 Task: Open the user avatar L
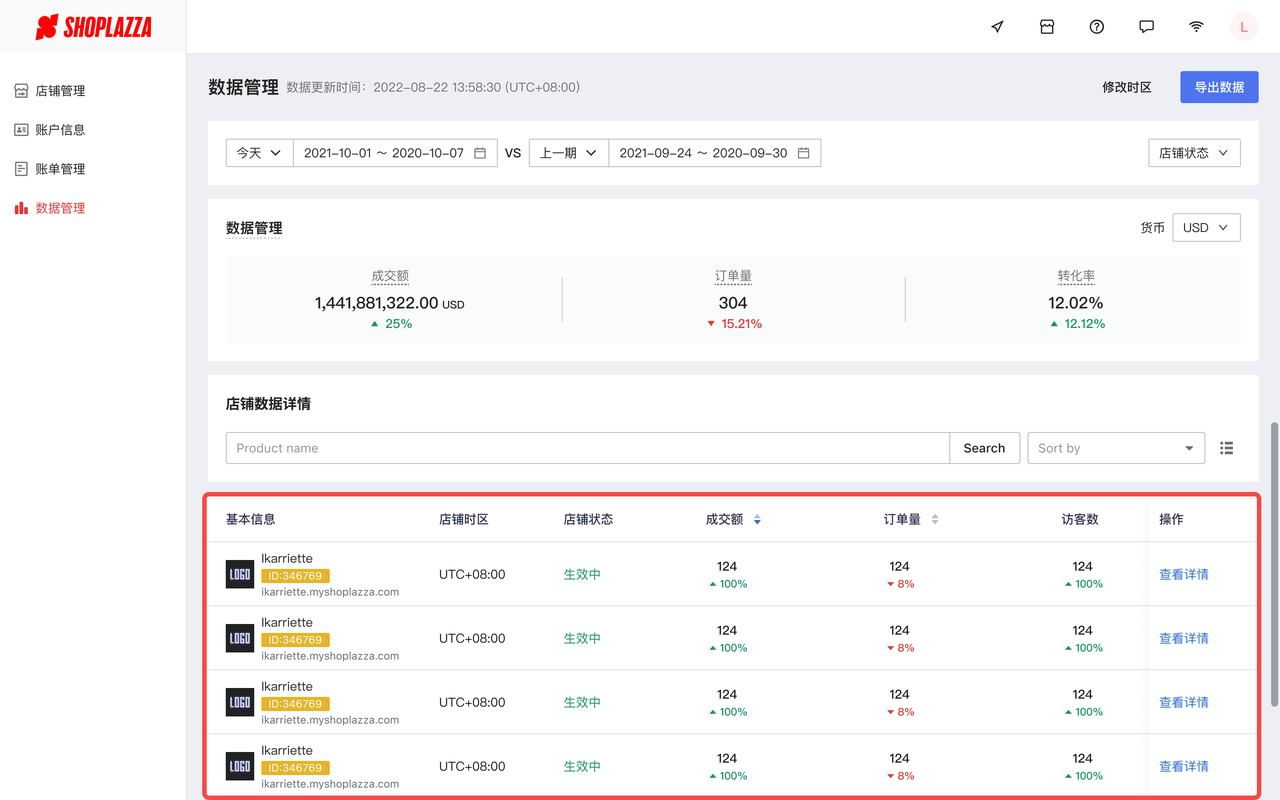(x=1244, y=27)
